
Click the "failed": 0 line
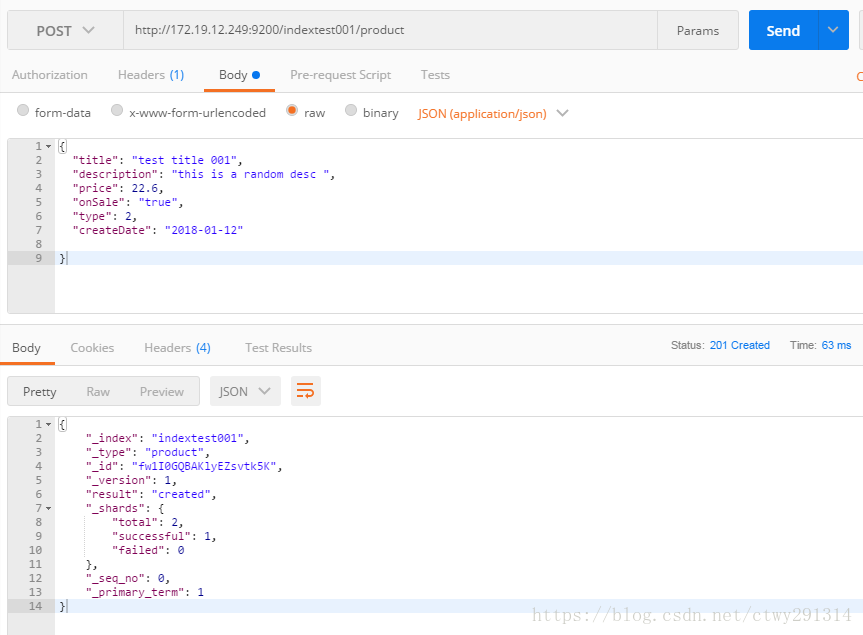(148, 551)
